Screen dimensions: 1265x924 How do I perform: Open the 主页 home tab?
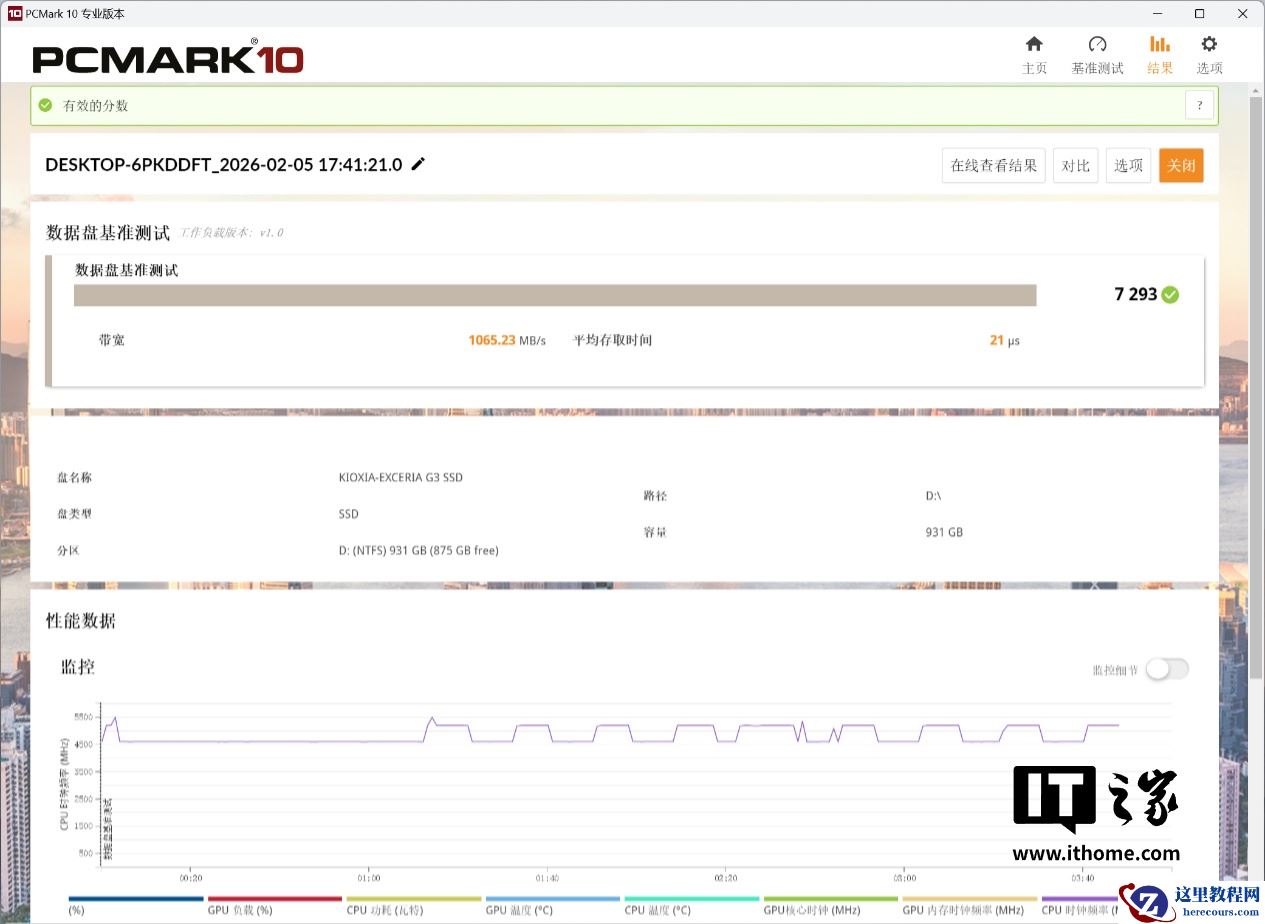(x=1034, y=55)
